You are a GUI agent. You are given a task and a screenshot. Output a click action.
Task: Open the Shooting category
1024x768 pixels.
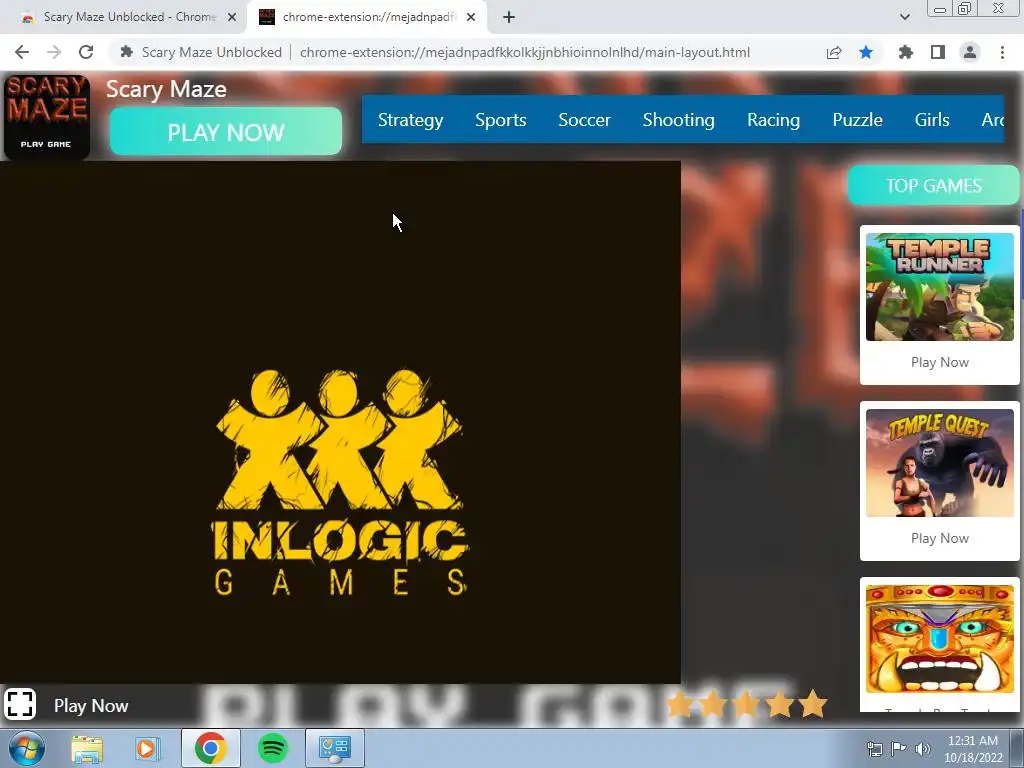click(x=678, y=120)
